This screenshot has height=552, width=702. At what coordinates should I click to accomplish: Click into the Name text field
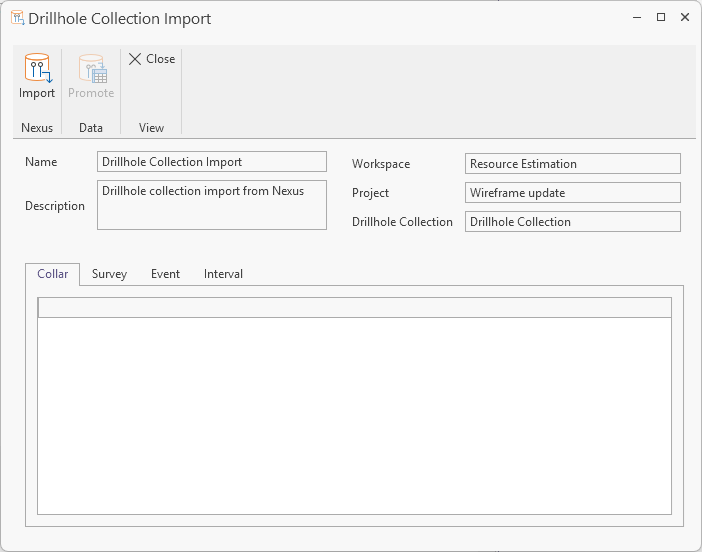[212, 162]
